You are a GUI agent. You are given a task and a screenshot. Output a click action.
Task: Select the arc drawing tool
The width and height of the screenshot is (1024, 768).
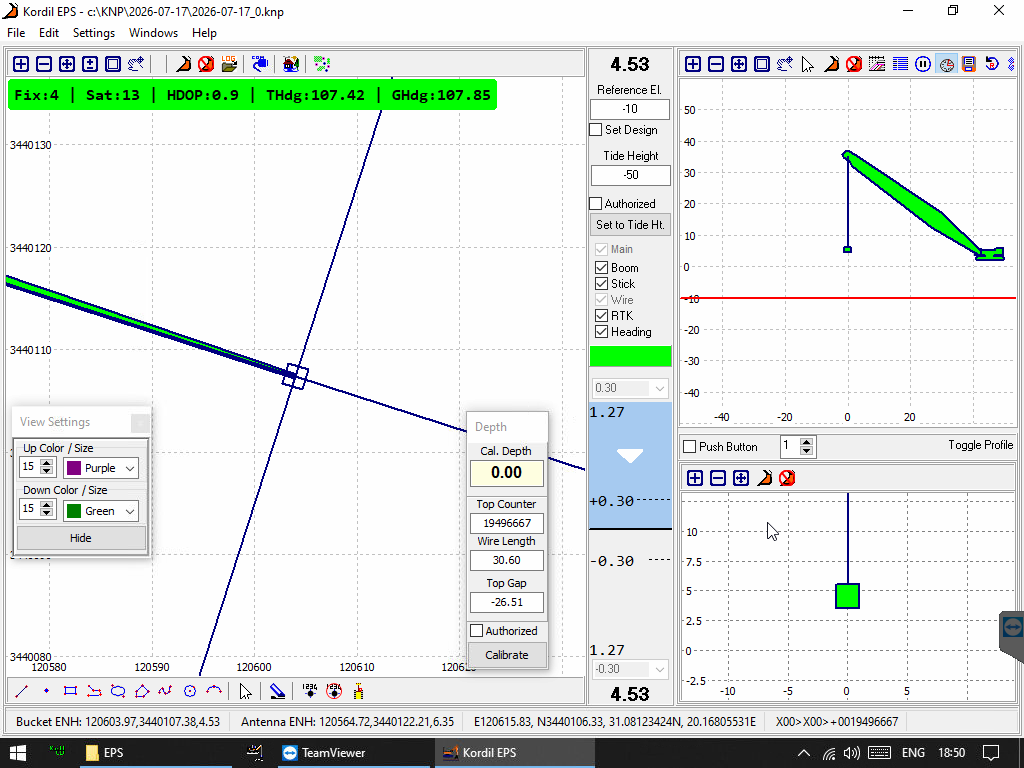tap(214, 691)
